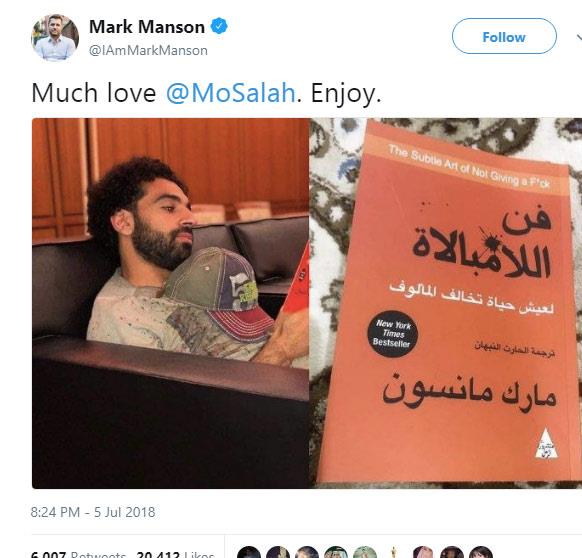Expand tweet options chevron beside Follow
The height and width of the screenshot is (558, 582).
coord(579,37)
